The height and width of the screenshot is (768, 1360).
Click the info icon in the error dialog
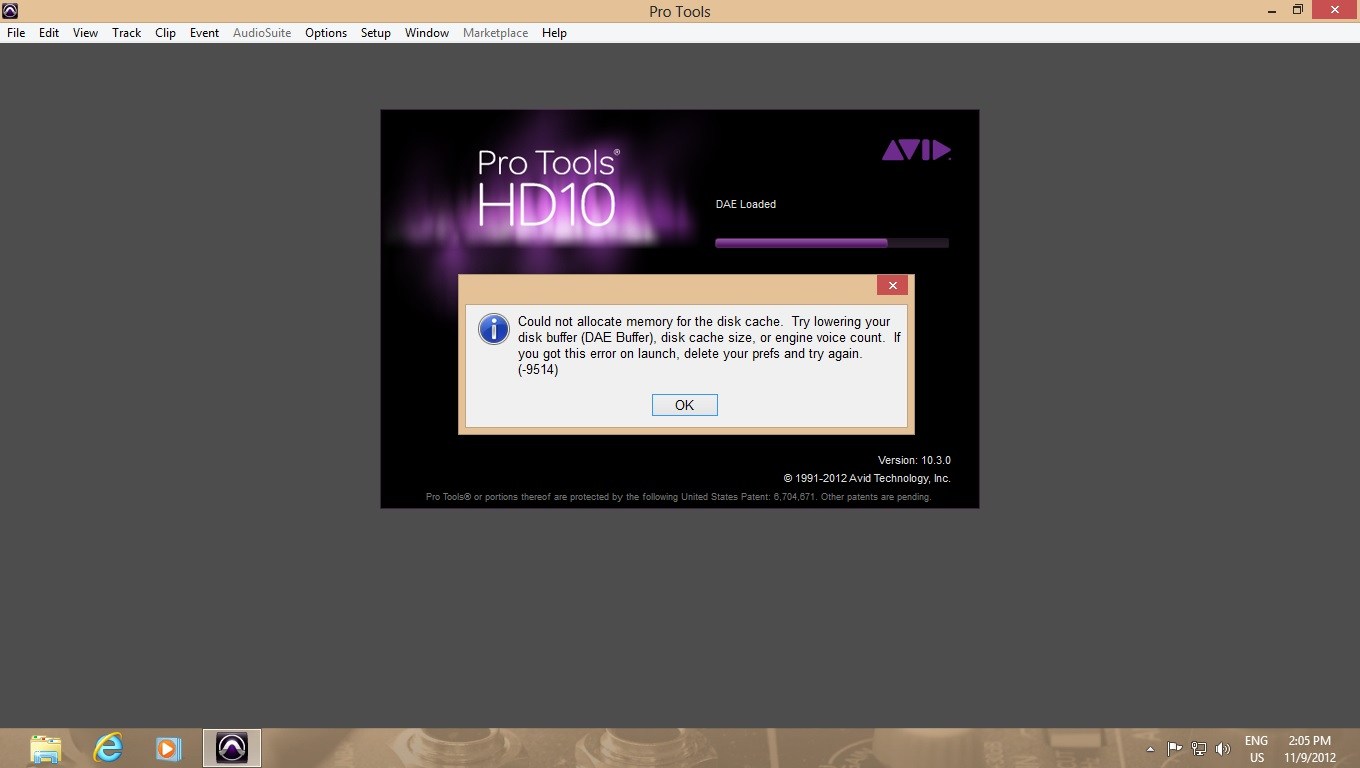(494, 329)
